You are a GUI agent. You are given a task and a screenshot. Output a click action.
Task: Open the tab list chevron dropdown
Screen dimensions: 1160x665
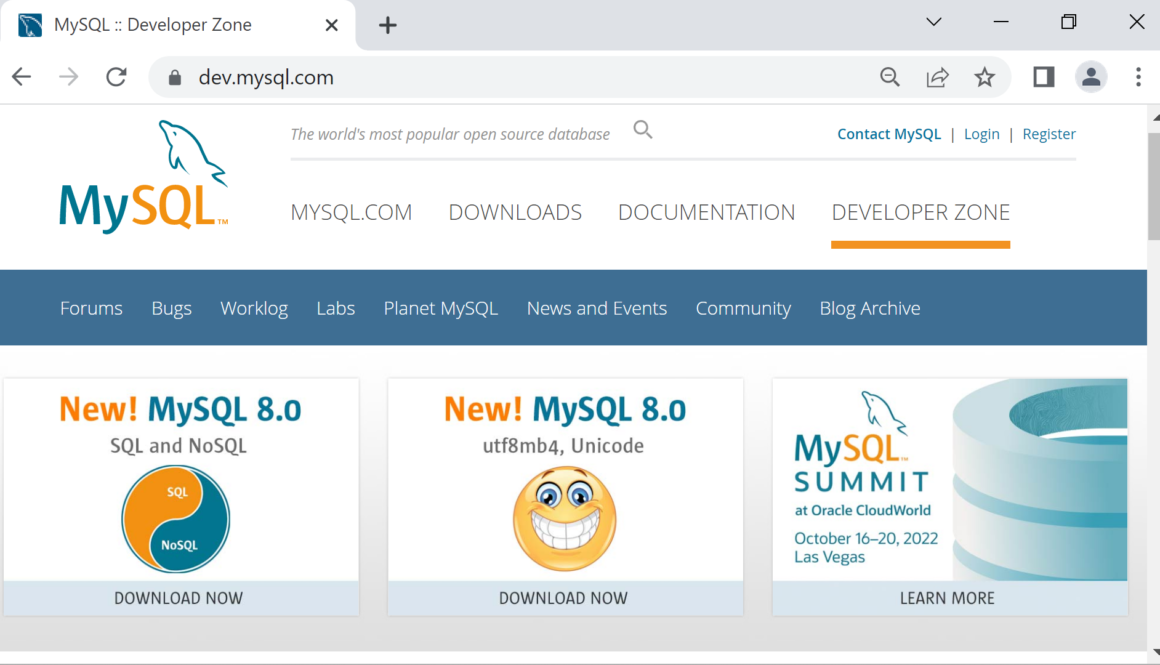coord(933,21)
